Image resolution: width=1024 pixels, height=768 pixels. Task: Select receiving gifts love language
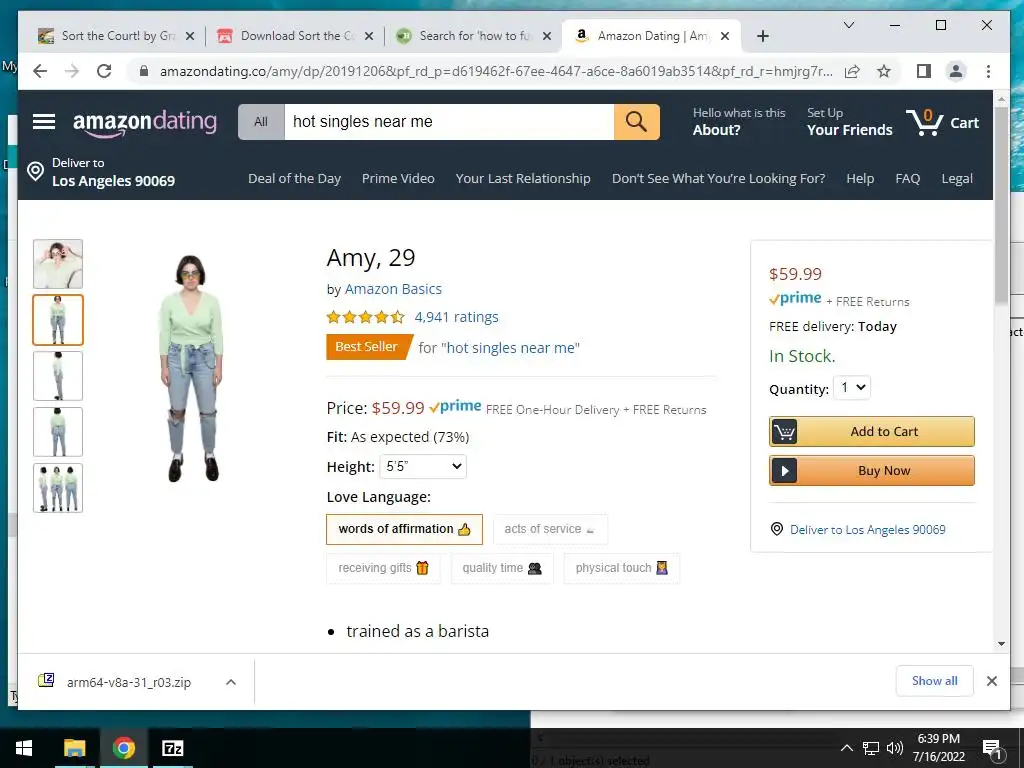383,568
